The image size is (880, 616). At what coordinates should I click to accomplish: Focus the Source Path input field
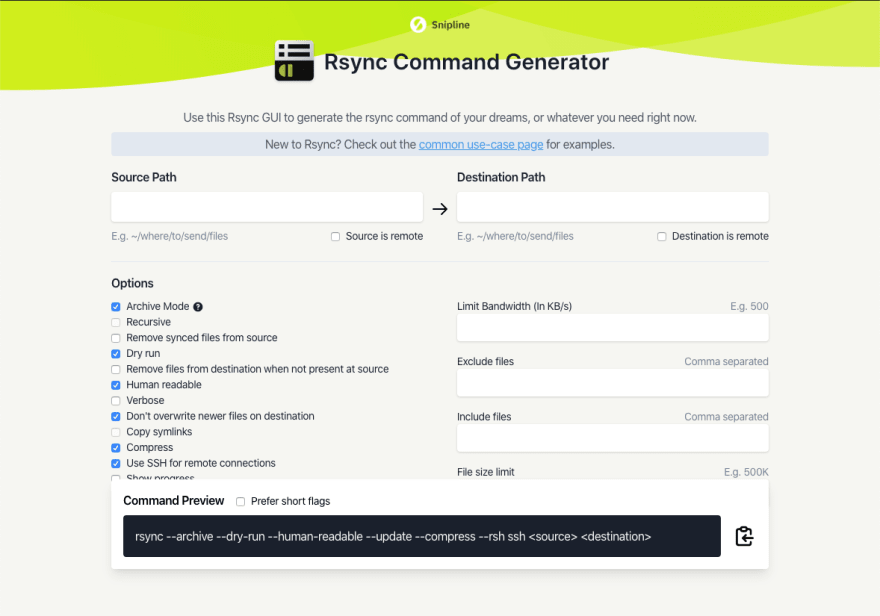(x=267, y=206)
